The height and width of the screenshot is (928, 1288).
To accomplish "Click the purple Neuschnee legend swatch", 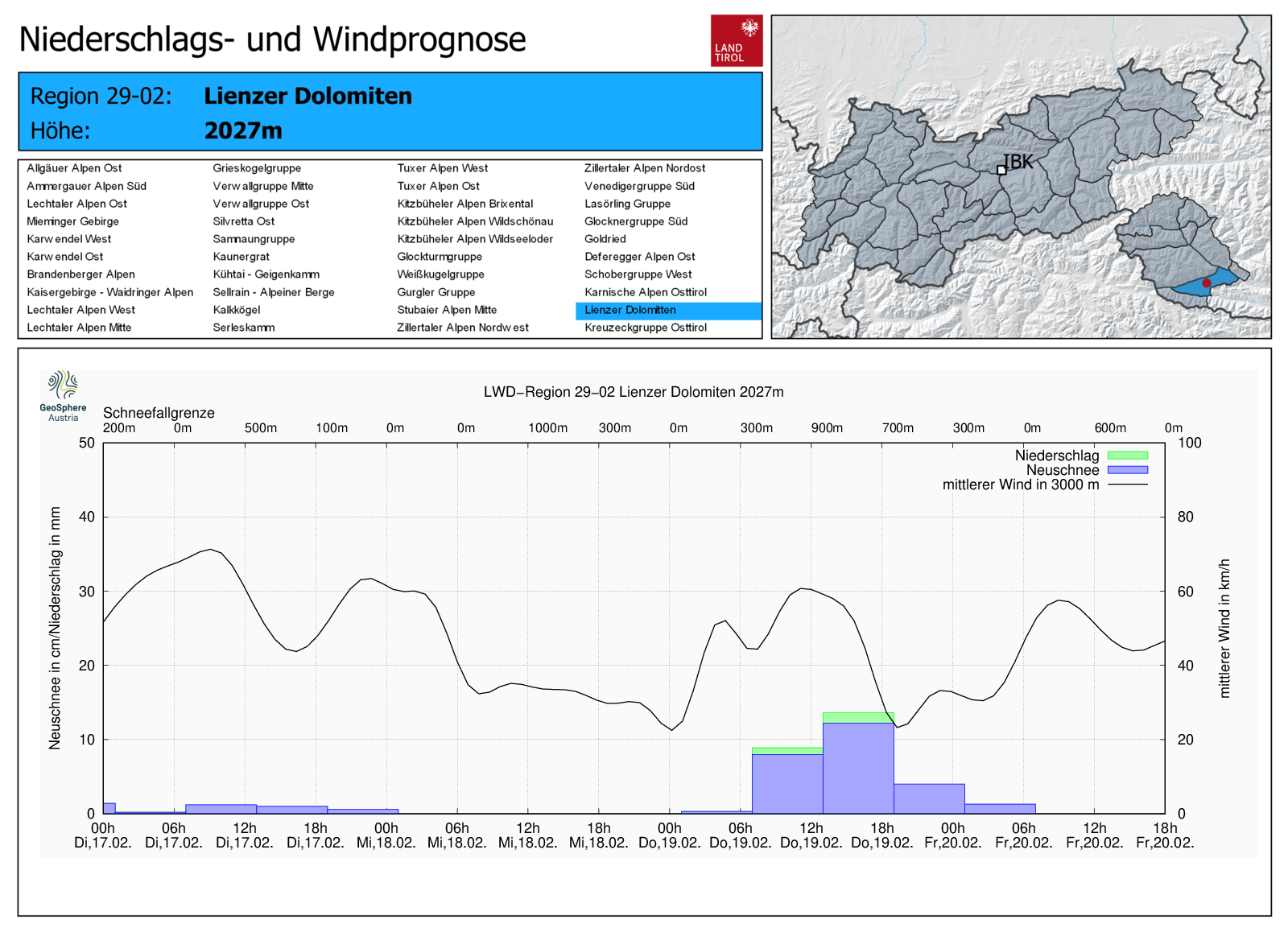I will tap(1127, 470).
